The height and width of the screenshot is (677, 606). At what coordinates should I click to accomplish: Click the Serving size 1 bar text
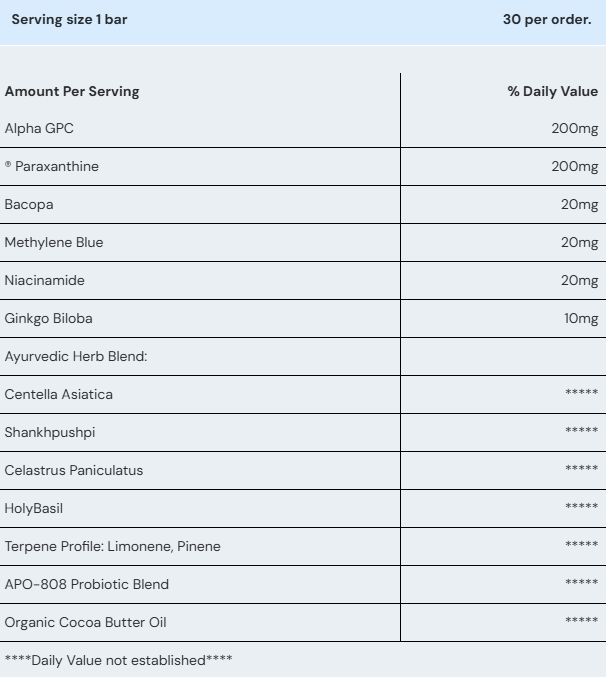tap(69, 20)
